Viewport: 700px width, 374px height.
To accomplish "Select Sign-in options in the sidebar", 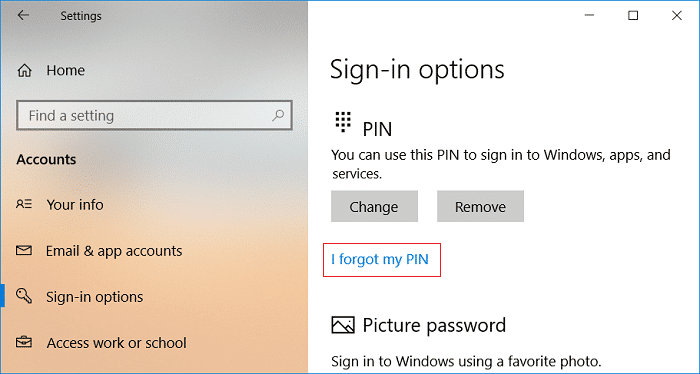I will (95, 297).
